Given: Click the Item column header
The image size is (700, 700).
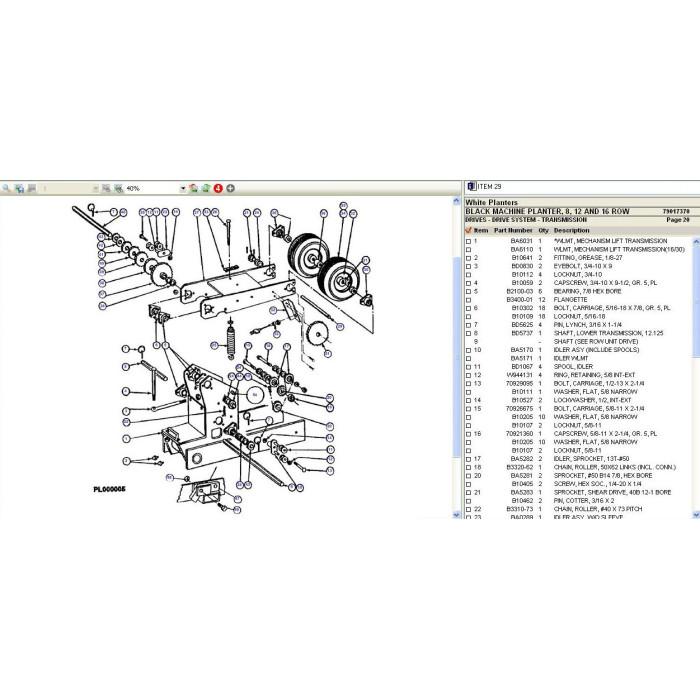Looking at the screenshot, I should click(481, 230).
